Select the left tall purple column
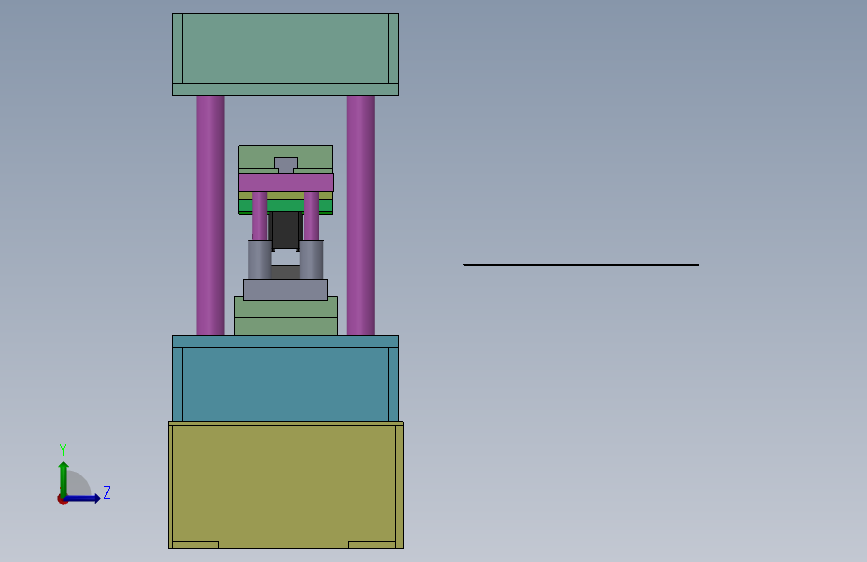The image size is (867, 562). (210, 215)
